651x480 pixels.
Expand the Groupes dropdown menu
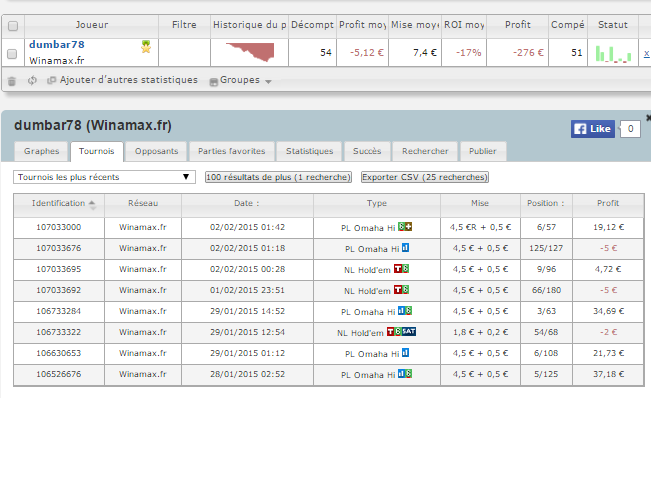(x=240, y=81)
